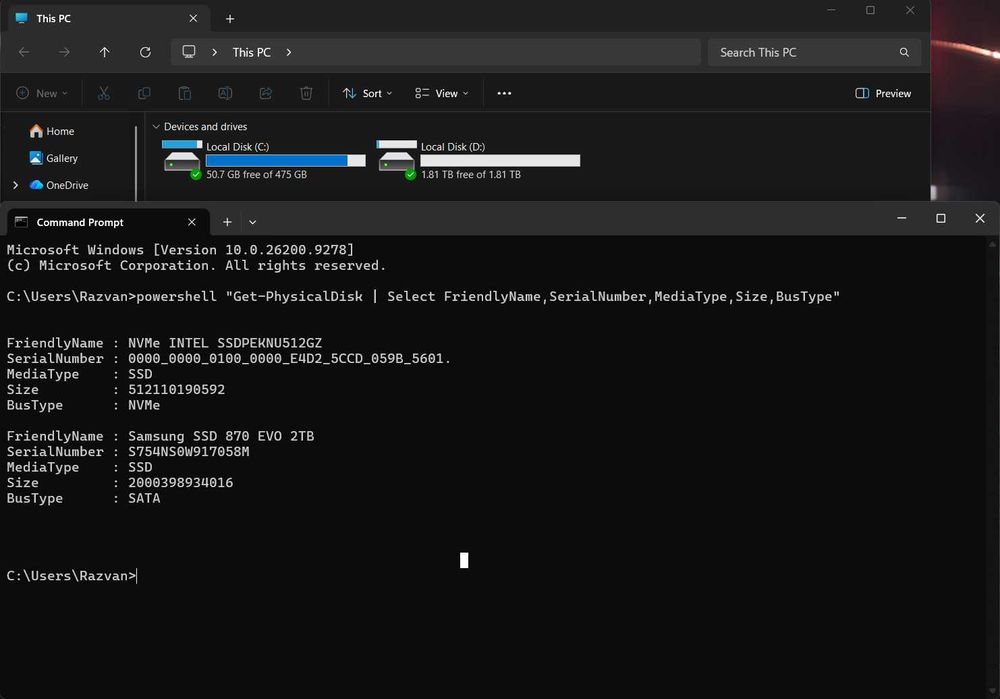Click the Windows version text line
Viewport: 1000px width, 699px height.
point(180,250)
